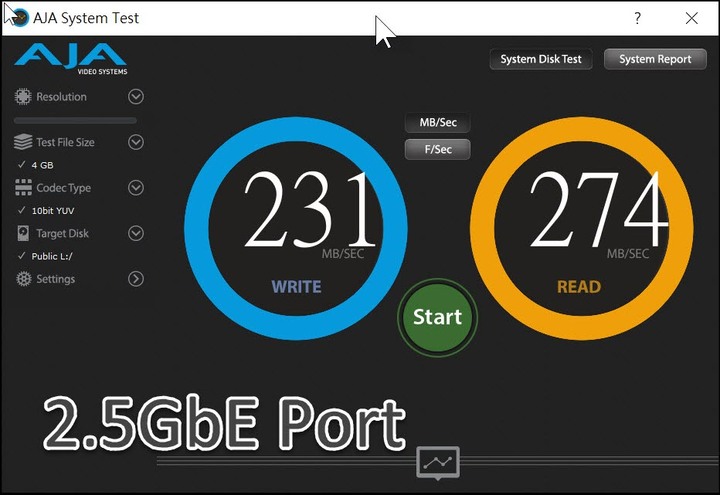The image size is (720, 495).
Task: Click the 231 write speed value
Action: [311, 209]
